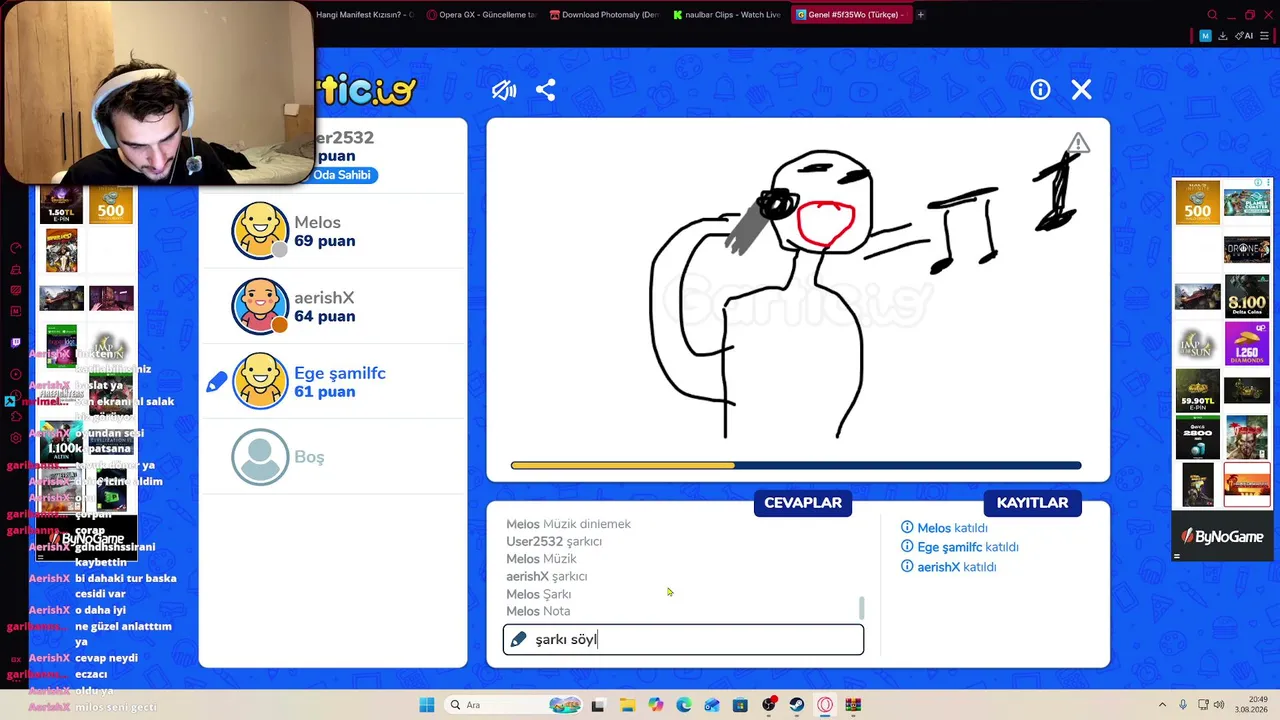The height and width of the screenshot is (720, 1280).
Task: Click the ByNoGame logo in right ad
Action: [1222, 537]
